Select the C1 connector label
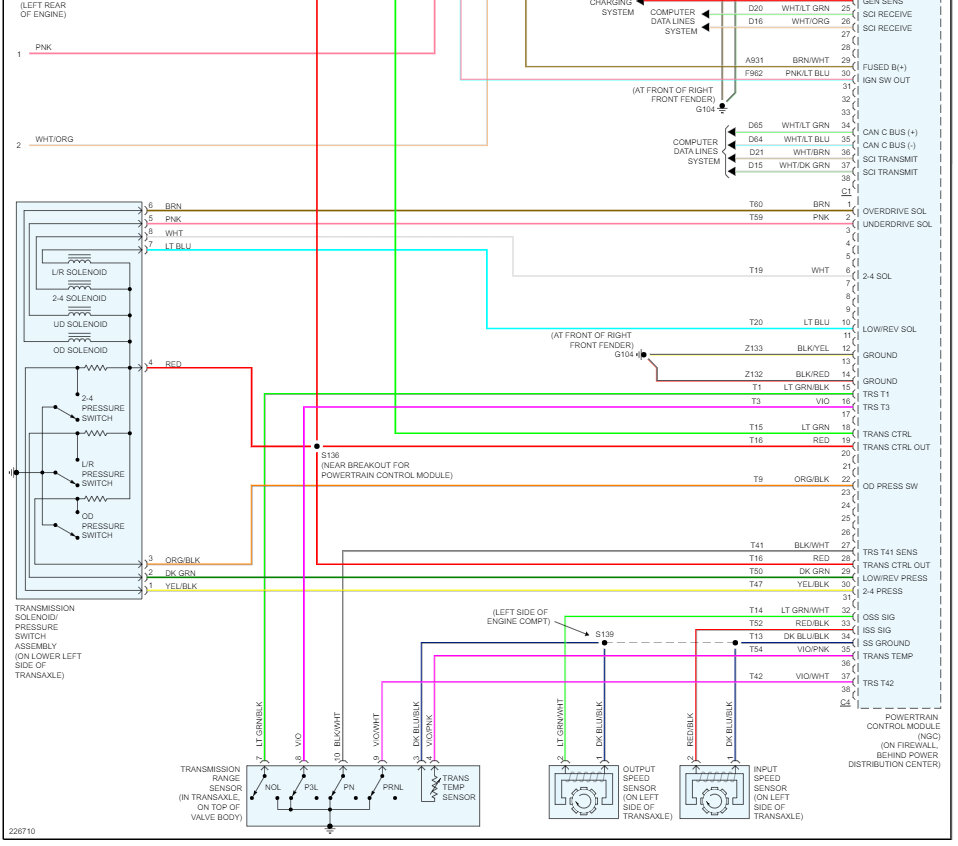958x846 pixels. [x=846, y=191]
